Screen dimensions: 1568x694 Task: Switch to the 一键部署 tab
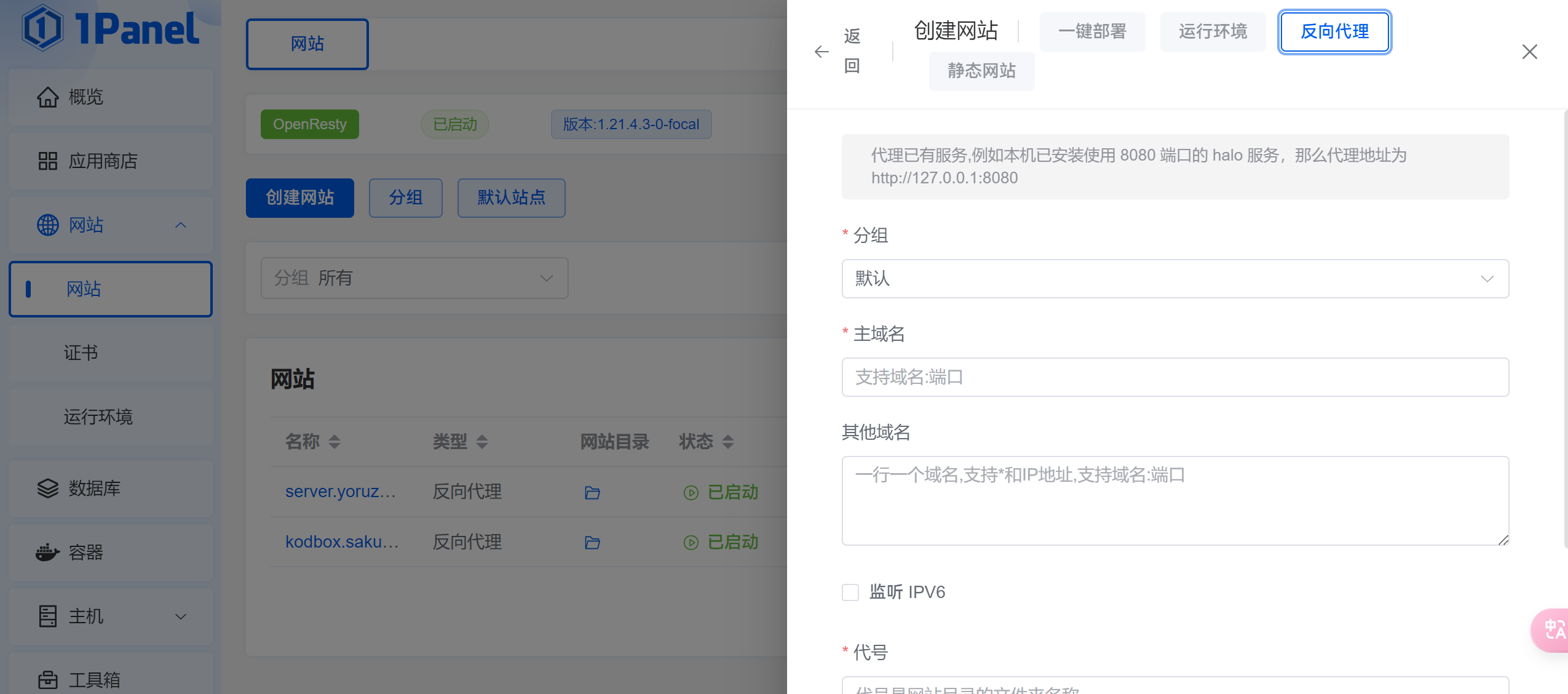point(1092,31)
